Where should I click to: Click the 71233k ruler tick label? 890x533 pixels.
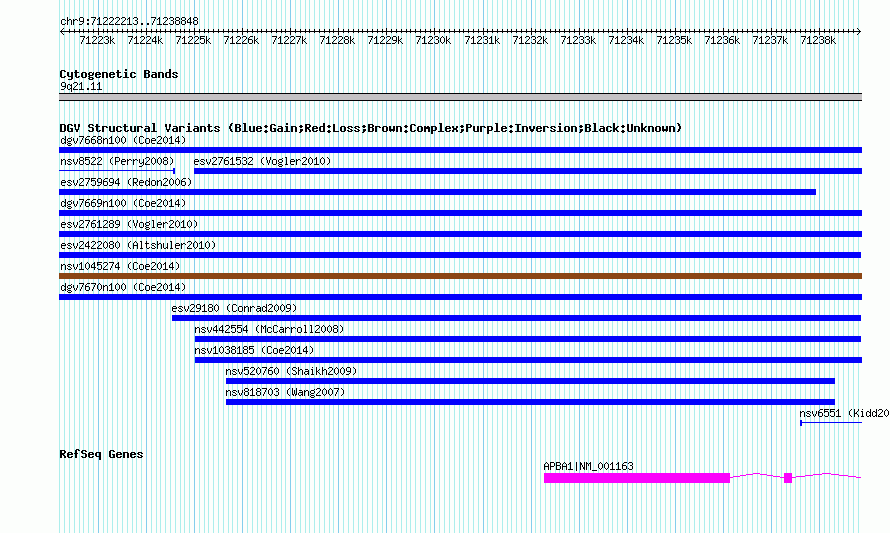[x=578, y=40]
